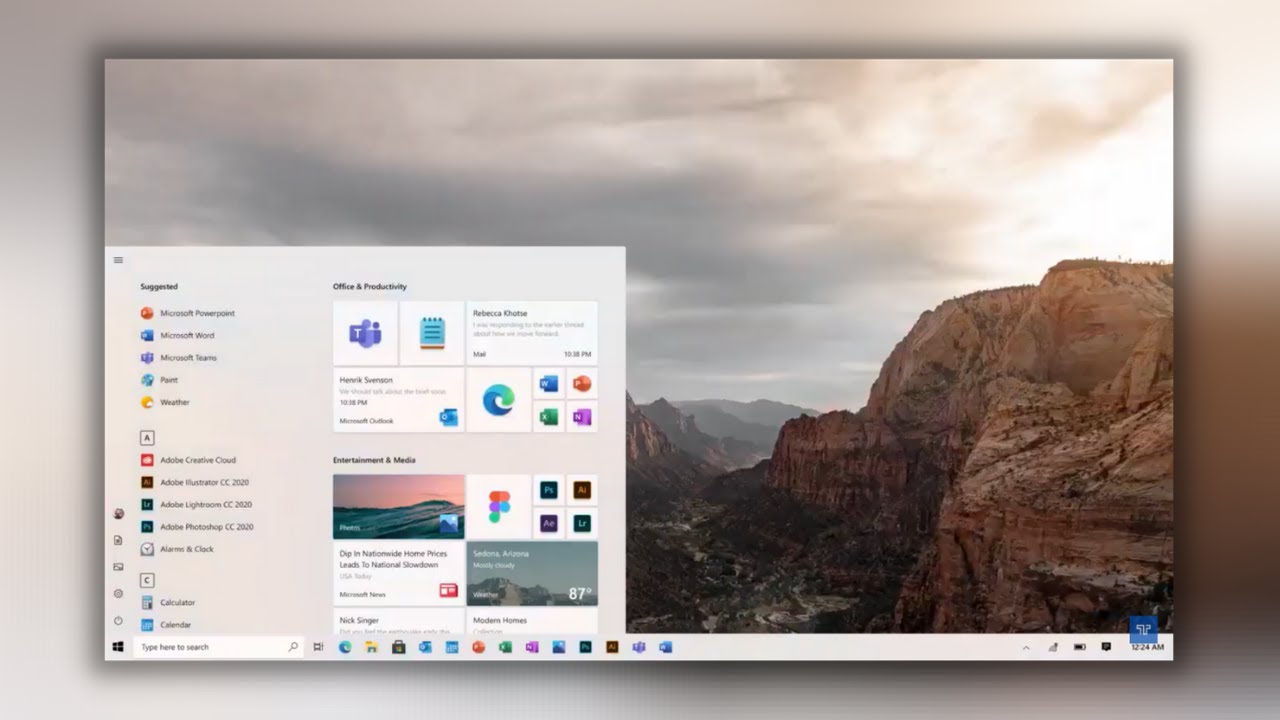This screenshot has width=1280, height=720.
Task: Open the small Excel tile
Action: (548, 416)
